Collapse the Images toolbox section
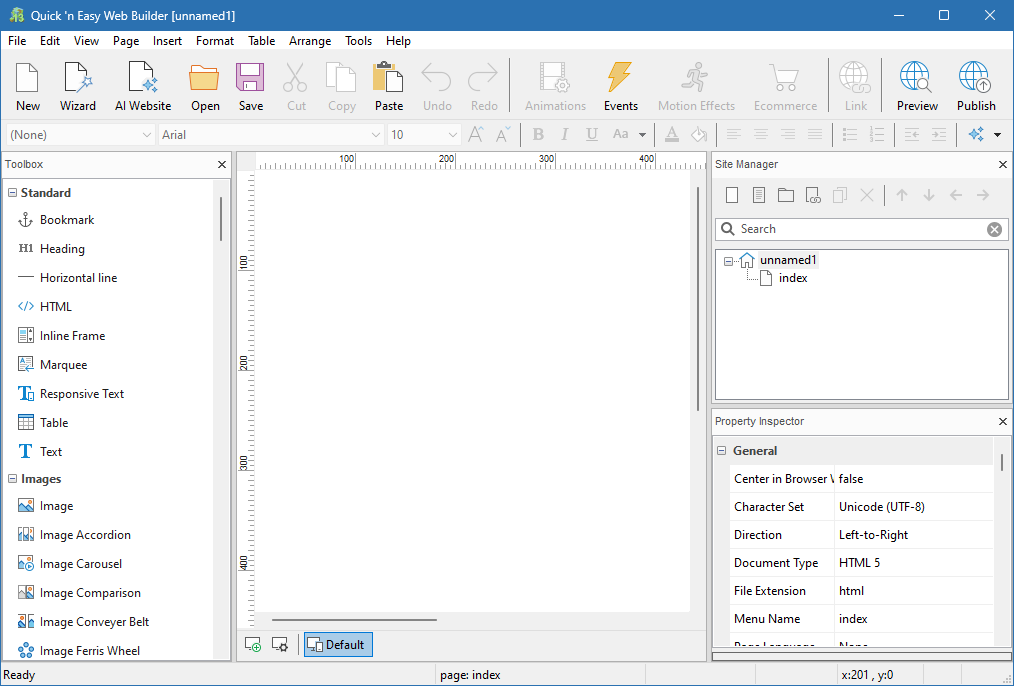 [x=12, y=479]
